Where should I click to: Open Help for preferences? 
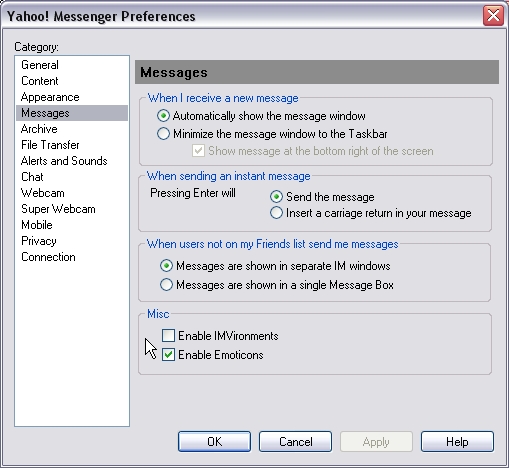(457, 442)
